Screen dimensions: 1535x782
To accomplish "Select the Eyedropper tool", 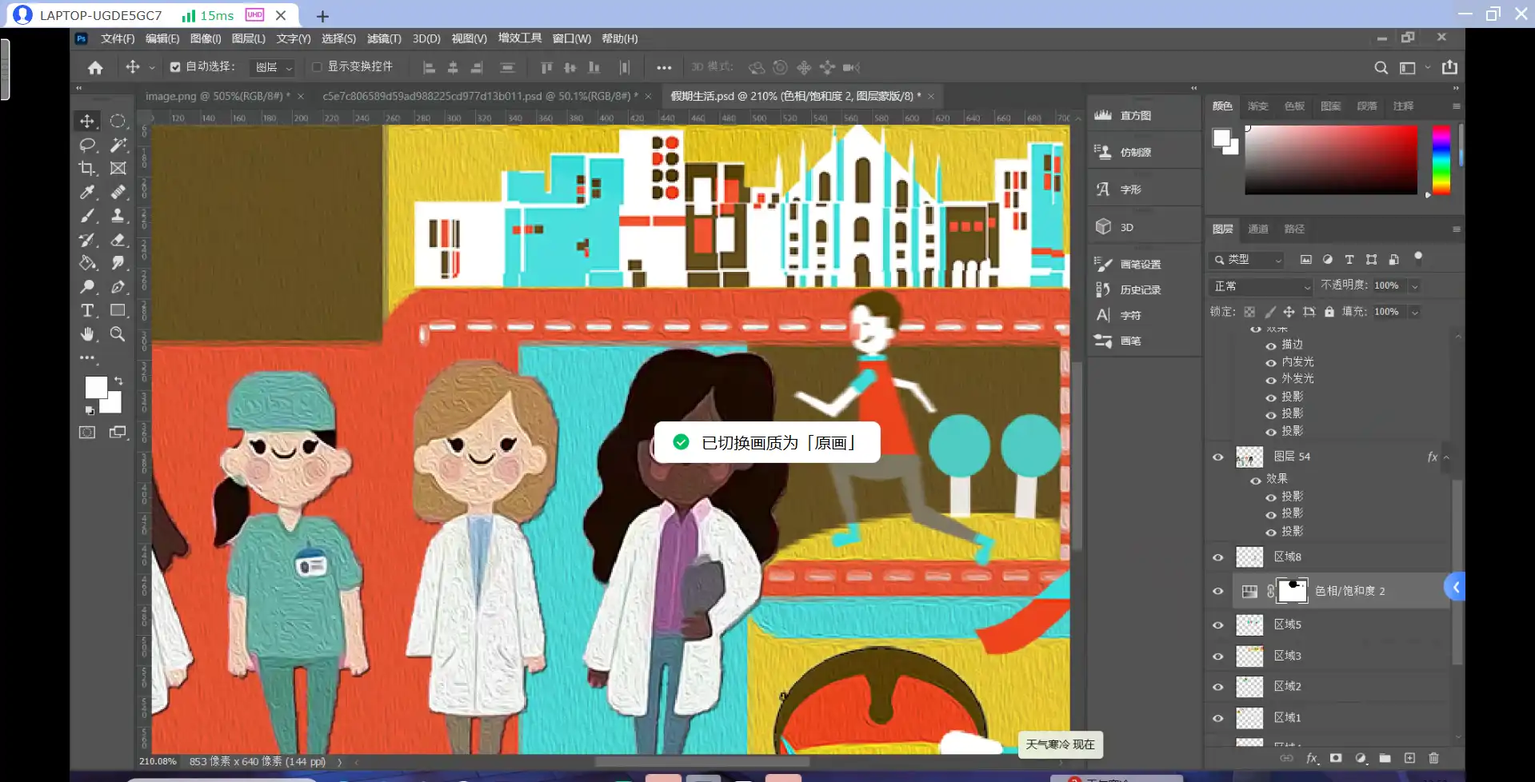I will click(88, 192).
